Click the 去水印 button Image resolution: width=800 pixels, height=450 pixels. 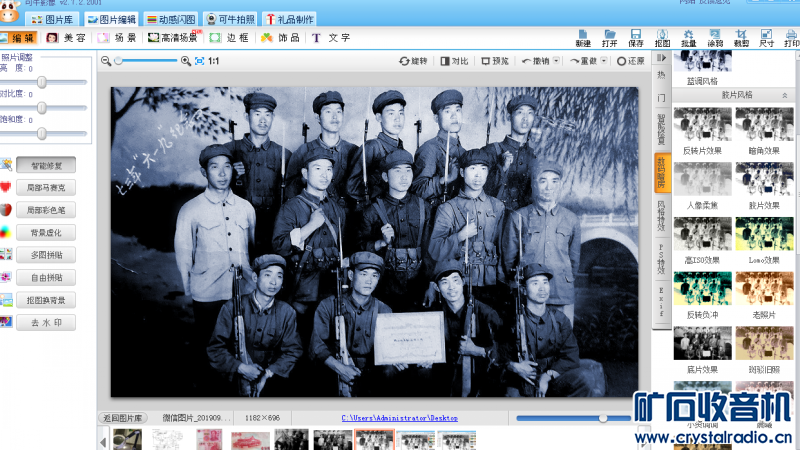point(46,322)
